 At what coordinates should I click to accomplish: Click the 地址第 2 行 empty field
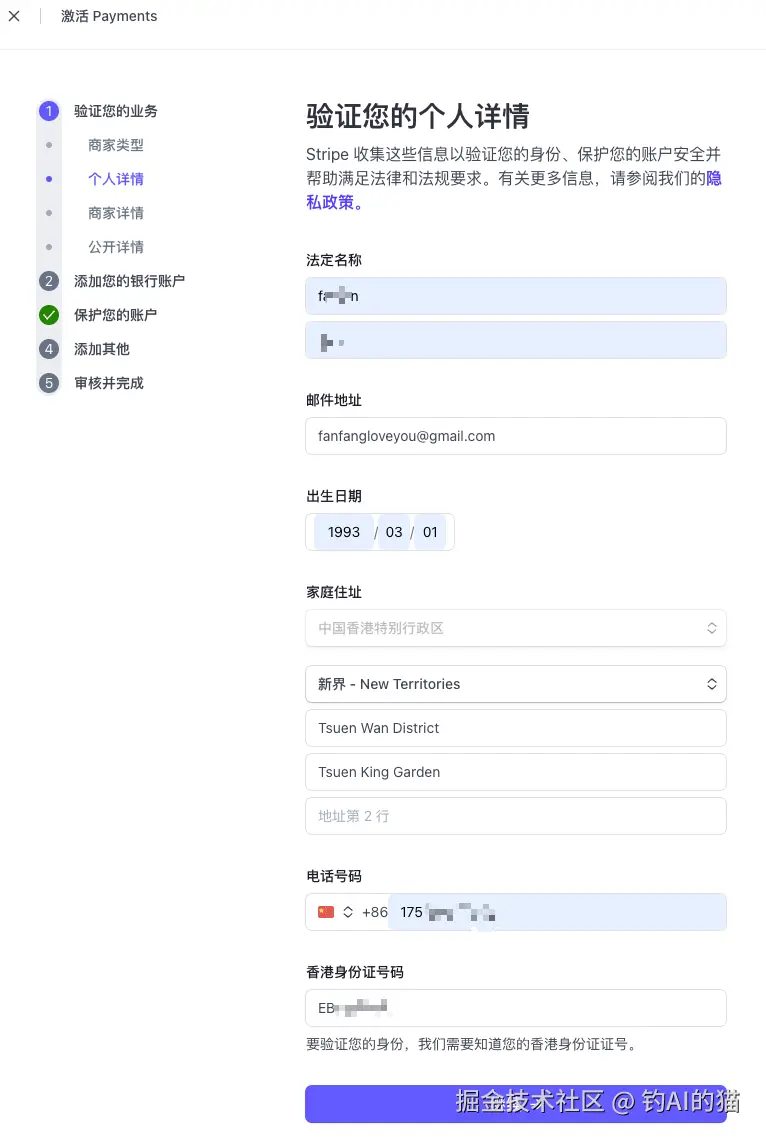515,816
